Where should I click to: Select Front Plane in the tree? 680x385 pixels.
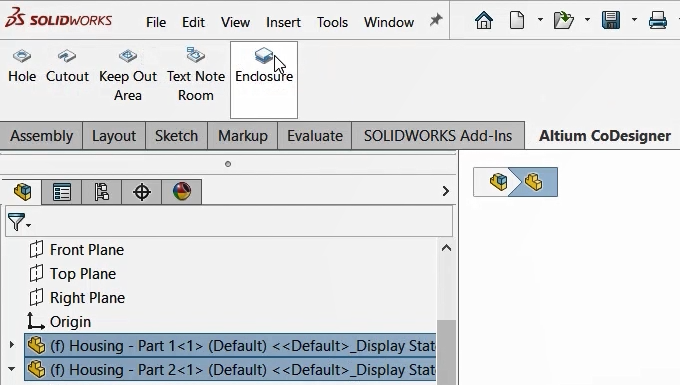(x=87, y=250)
